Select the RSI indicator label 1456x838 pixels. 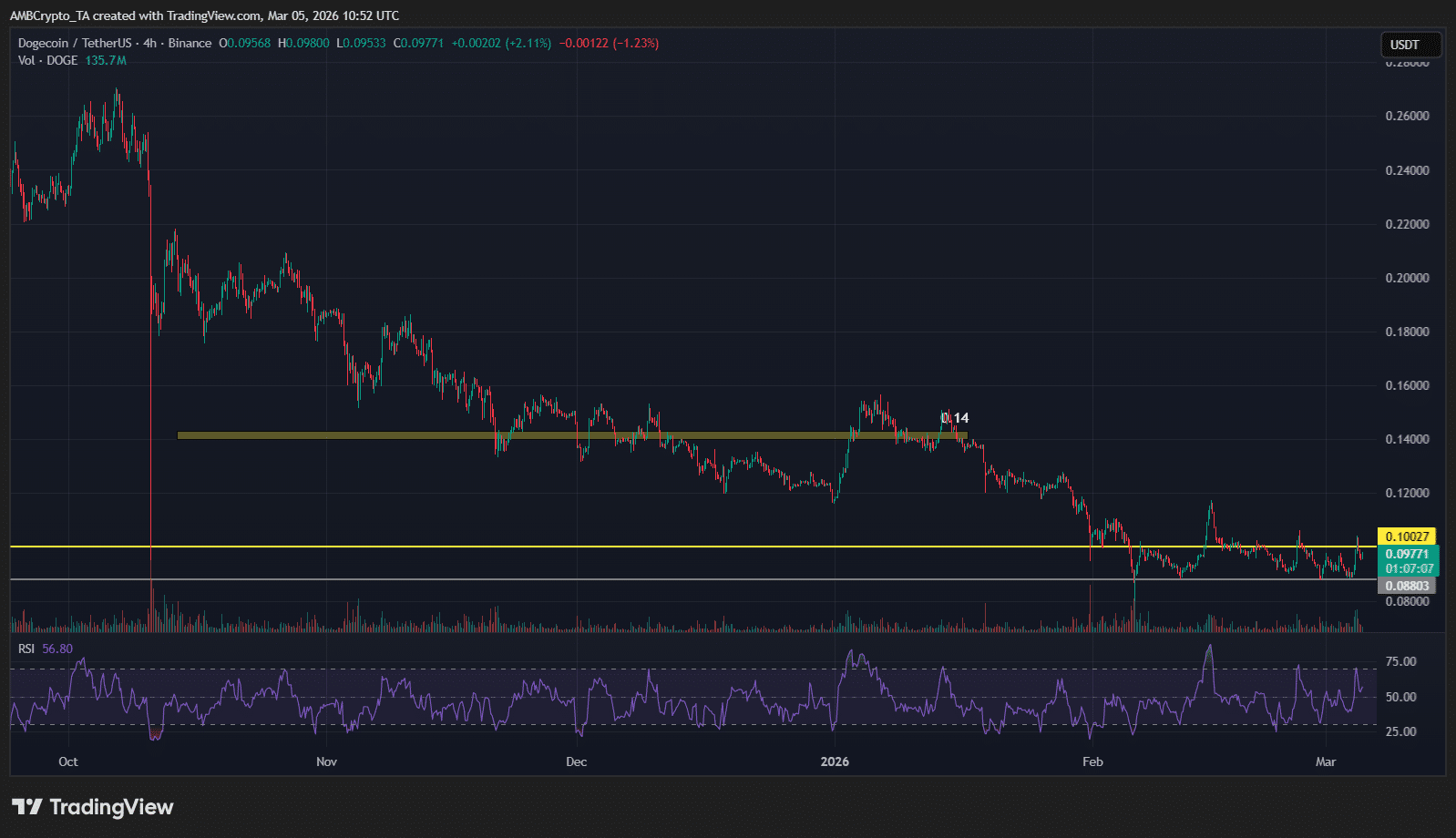pyautogui.click(x=26, y=649)
